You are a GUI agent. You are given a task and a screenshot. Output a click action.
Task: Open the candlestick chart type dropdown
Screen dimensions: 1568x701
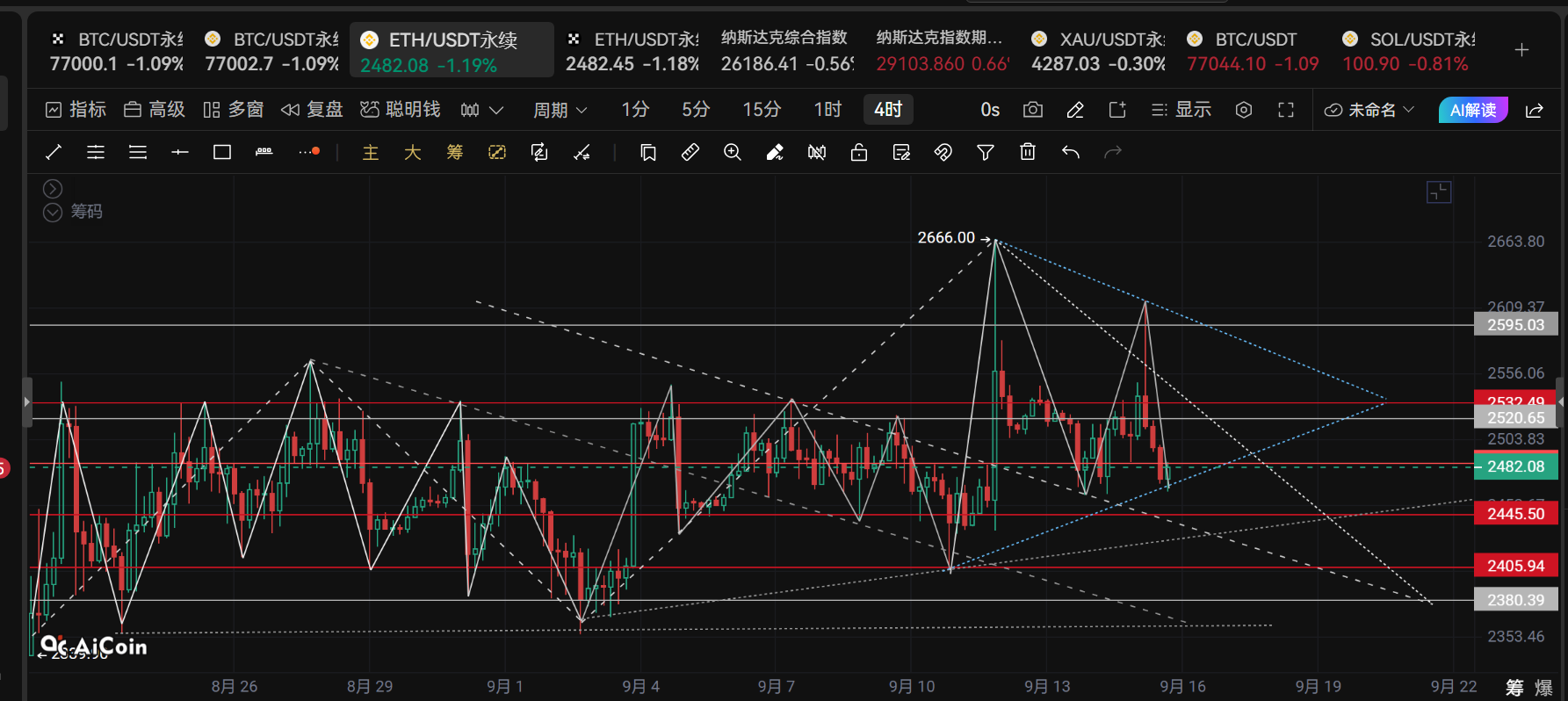pyautogui.click(x=481, y=110)
